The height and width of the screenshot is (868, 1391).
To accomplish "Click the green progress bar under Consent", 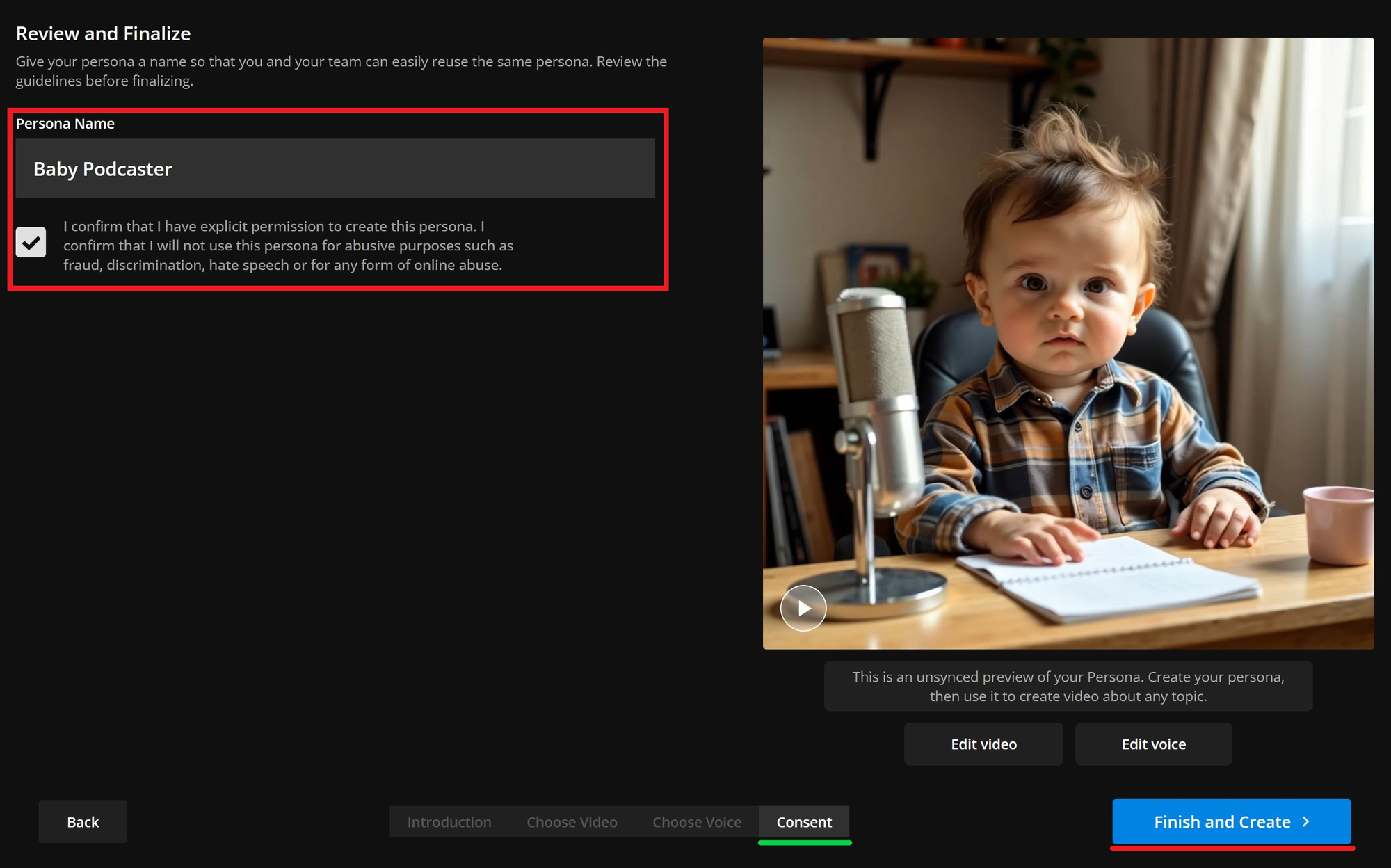I will 805,843.
